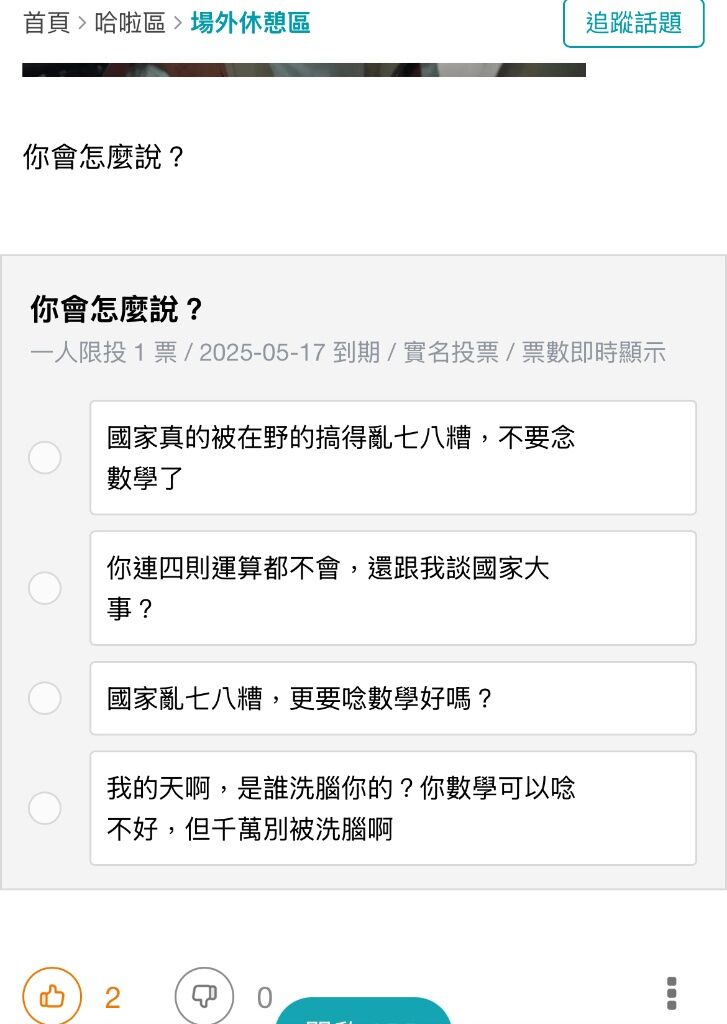Choose poll option box 國家真的被在野的搞得亂七八糟

click(x=393, y=457)
